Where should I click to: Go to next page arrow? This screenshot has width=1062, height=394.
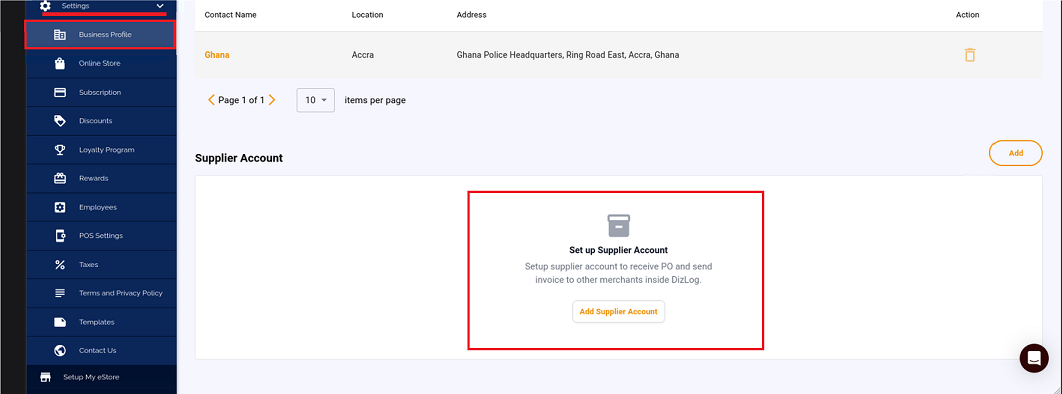coord(272,100)
